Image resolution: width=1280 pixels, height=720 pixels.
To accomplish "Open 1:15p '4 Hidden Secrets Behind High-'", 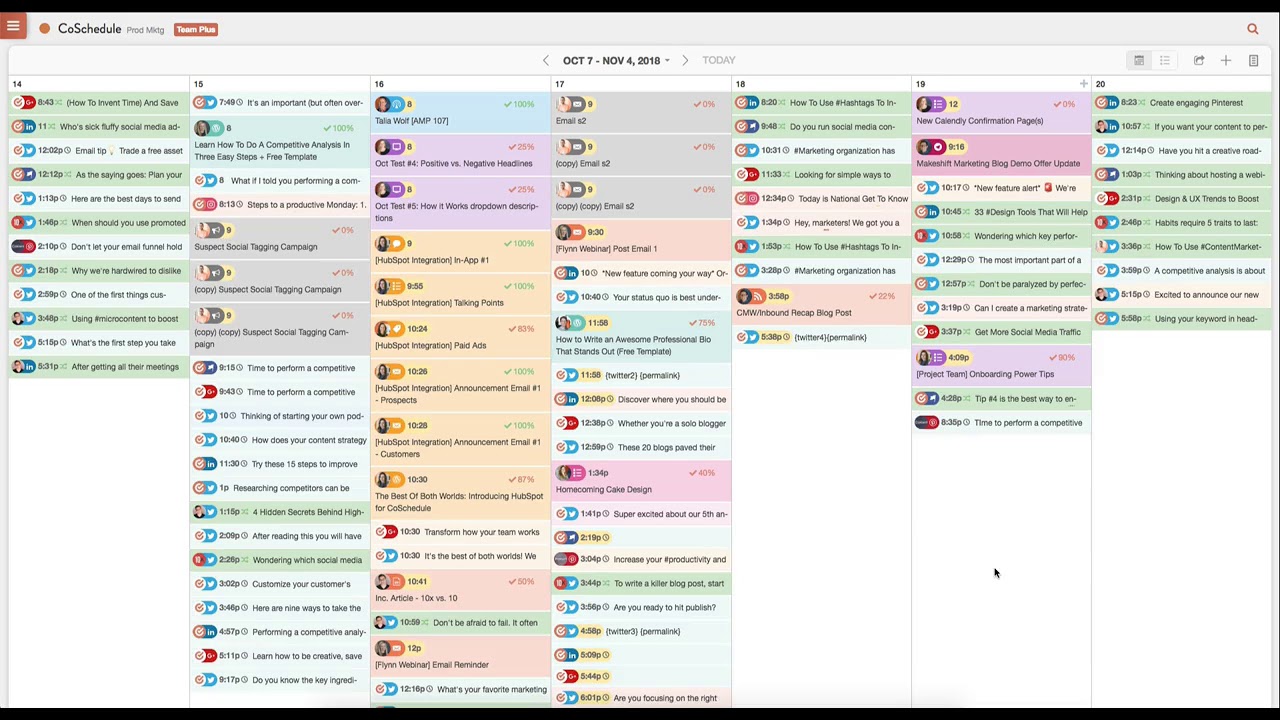I will [280, 512].
